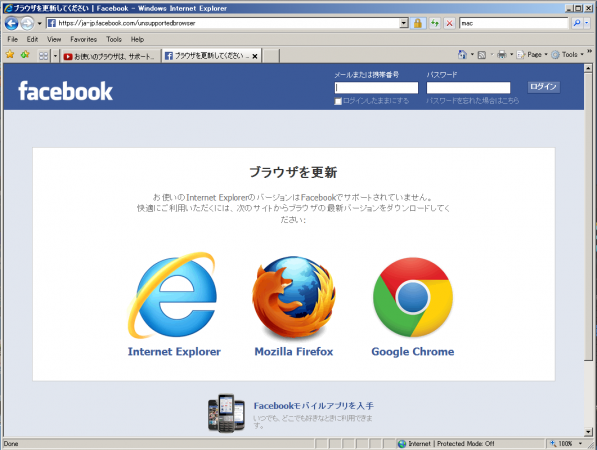The image size is (597, 450).
Task: Click the Quick Tabs grid icon
Action: coord(43,56)
